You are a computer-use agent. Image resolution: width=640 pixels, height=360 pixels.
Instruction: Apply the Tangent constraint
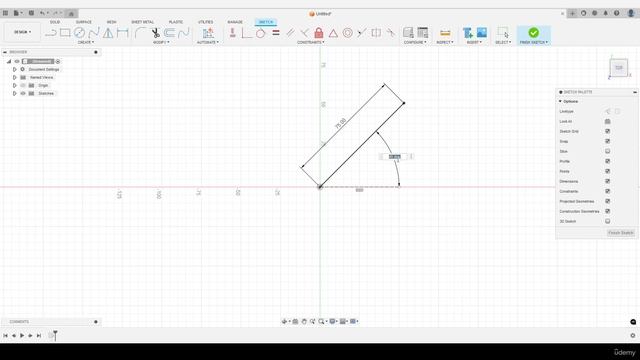[x=260, y=33]
